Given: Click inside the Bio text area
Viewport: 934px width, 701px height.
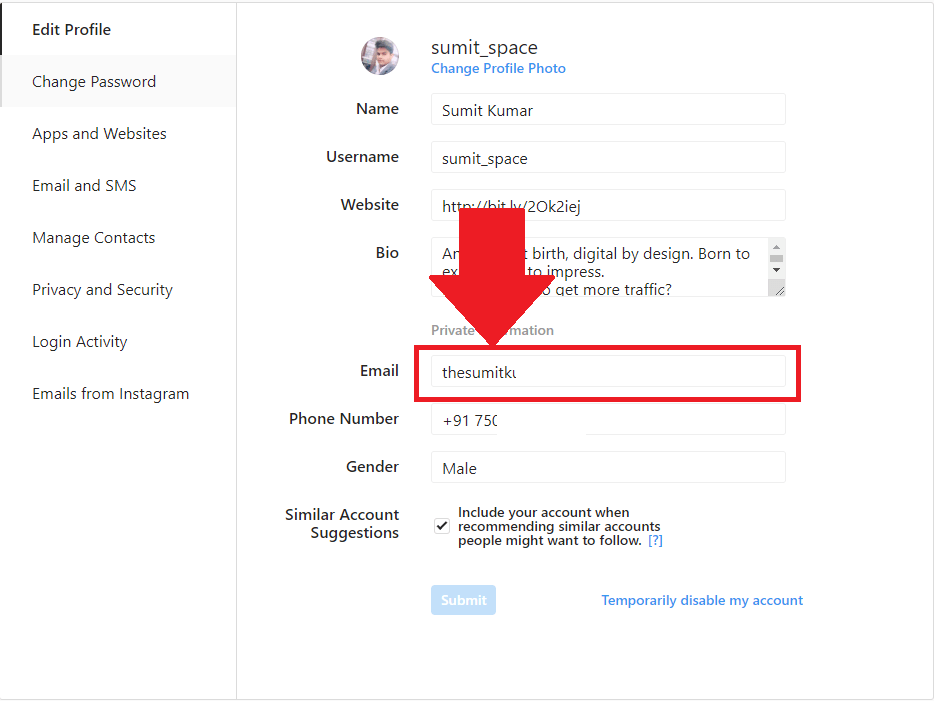Looking at the screenshot, I should pos(600,267).
